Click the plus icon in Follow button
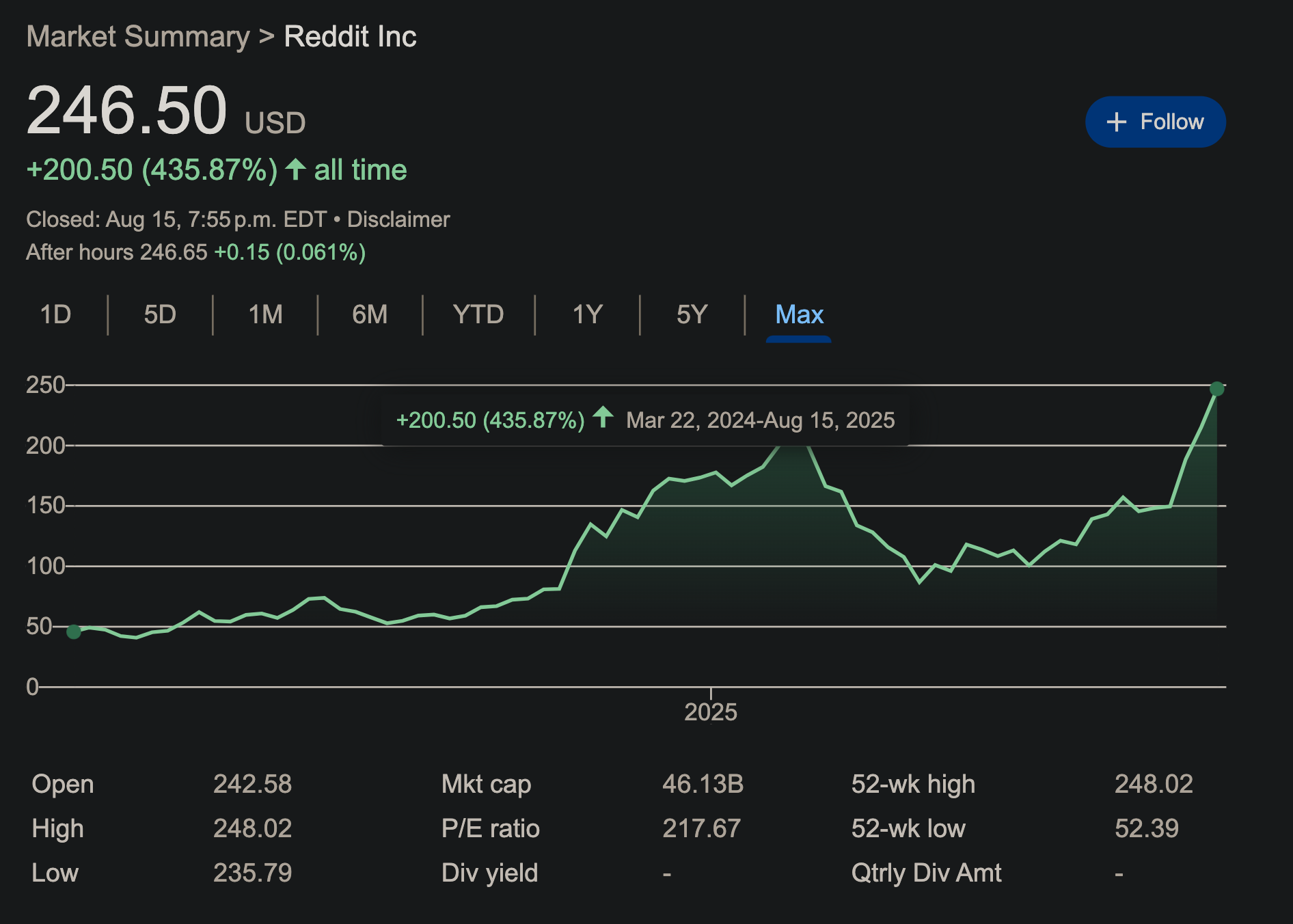The image size is (1293, 924). 1116,122
